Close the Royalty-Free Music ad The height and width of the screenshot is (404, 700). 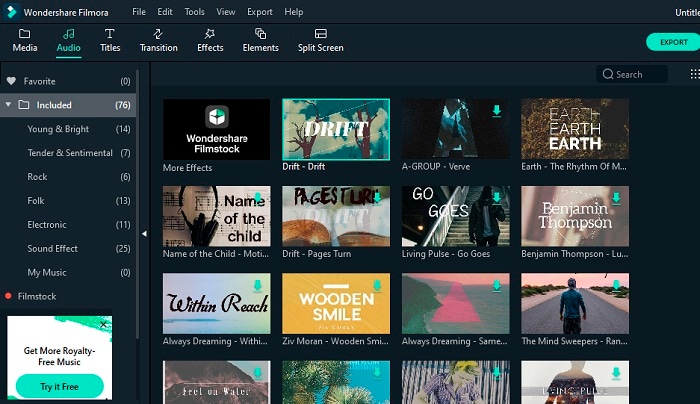(104, 325)
